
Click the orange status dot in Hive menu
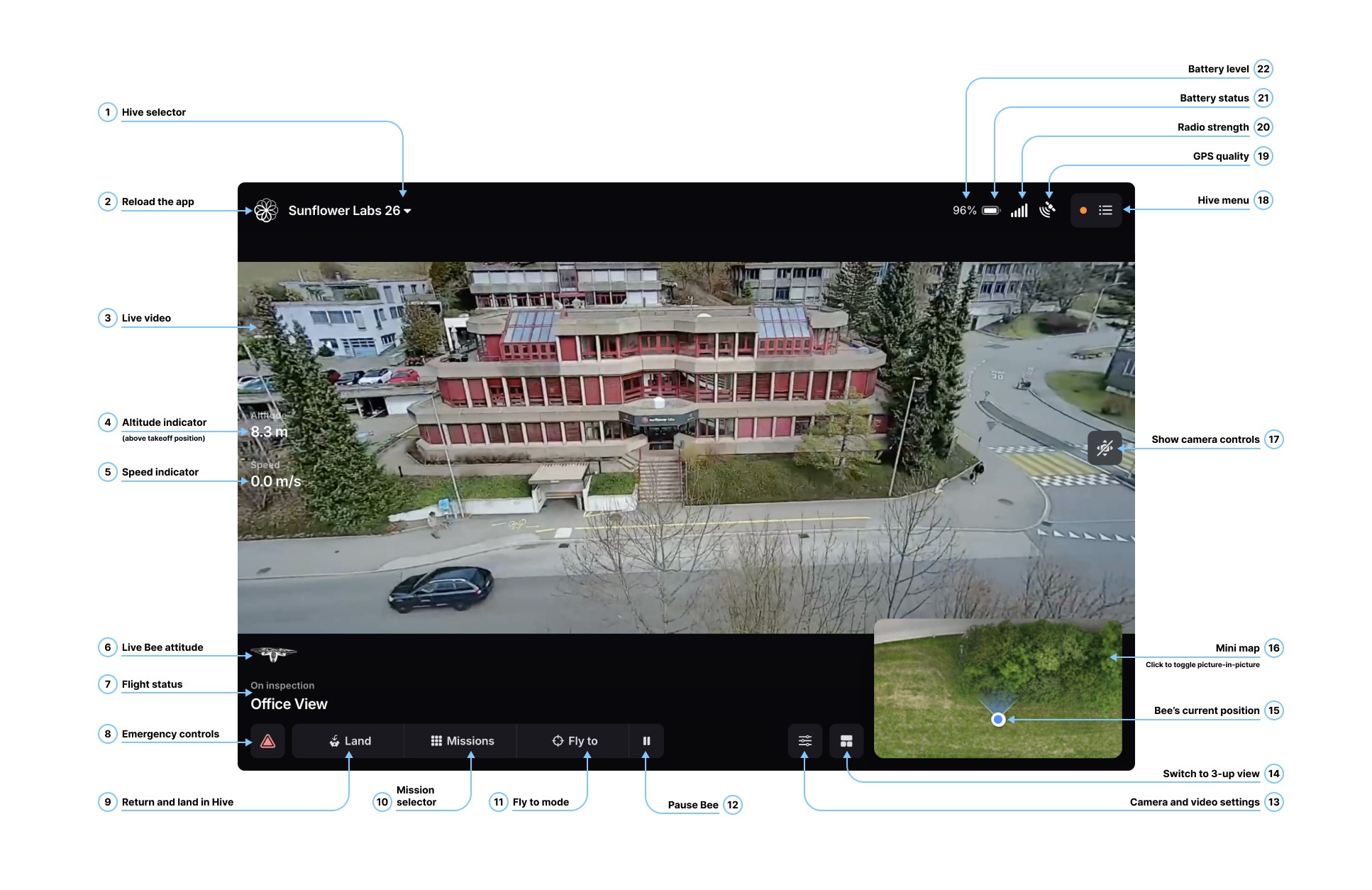tap(1083, 211)
